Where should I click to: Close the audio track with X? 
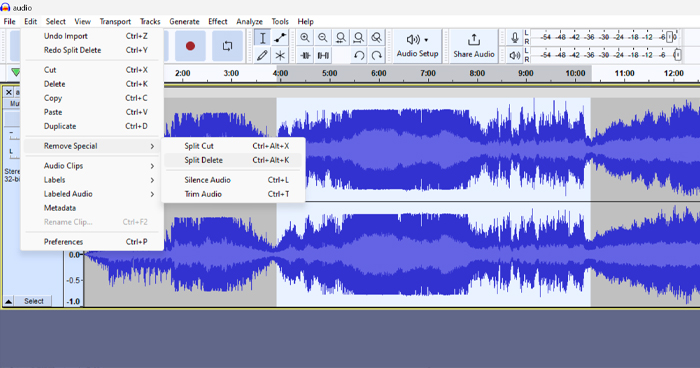8,92
